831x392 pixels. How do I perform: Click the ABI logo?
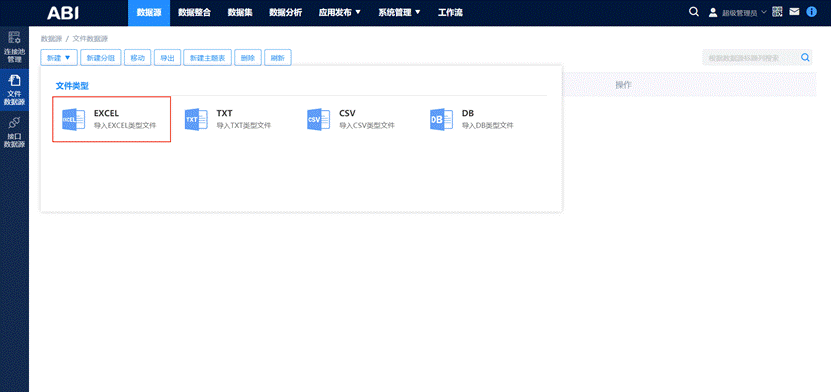pos(63,13)
